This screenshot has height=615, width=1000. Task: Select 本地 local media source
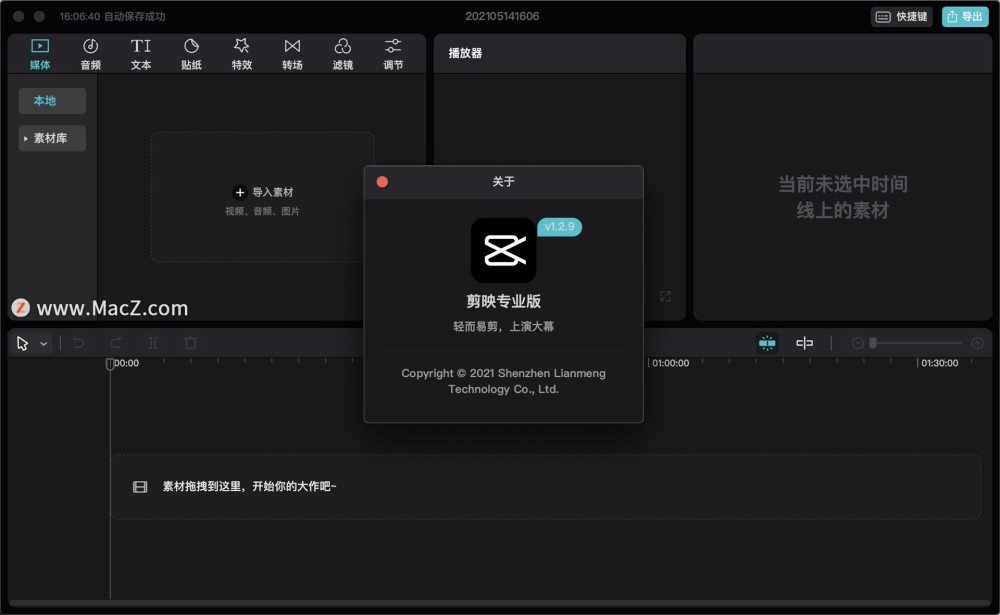coord(52,101)
